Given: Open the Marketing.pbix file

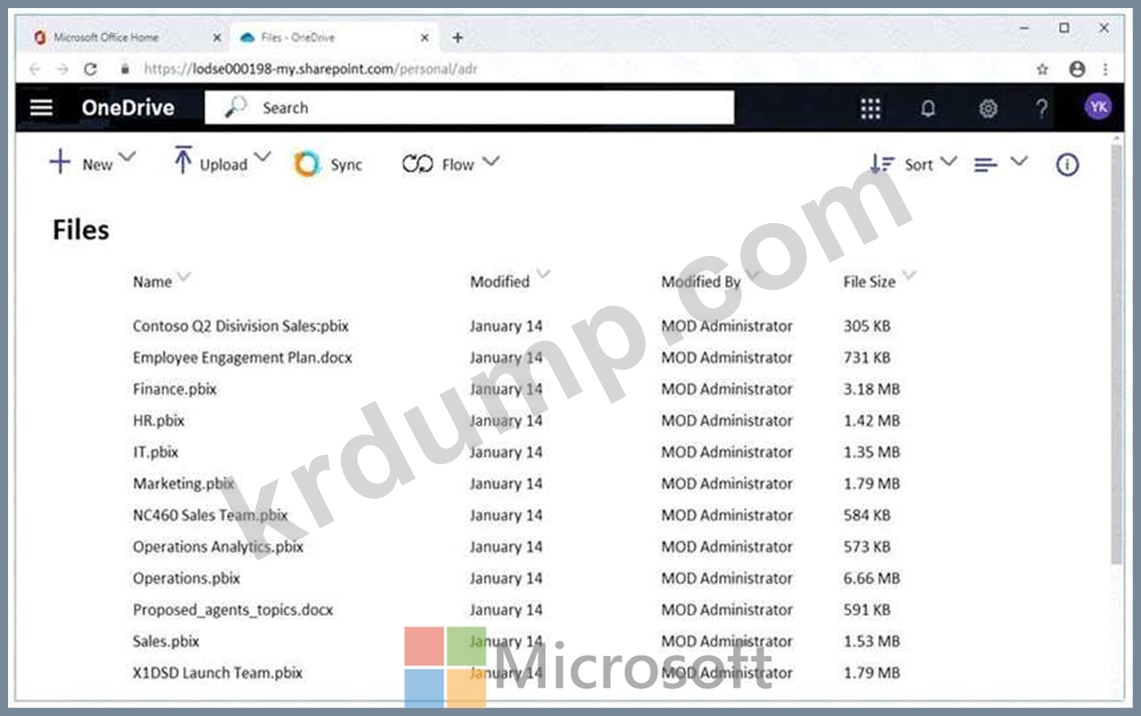Looking at the screenshot, I should [183, 483].
